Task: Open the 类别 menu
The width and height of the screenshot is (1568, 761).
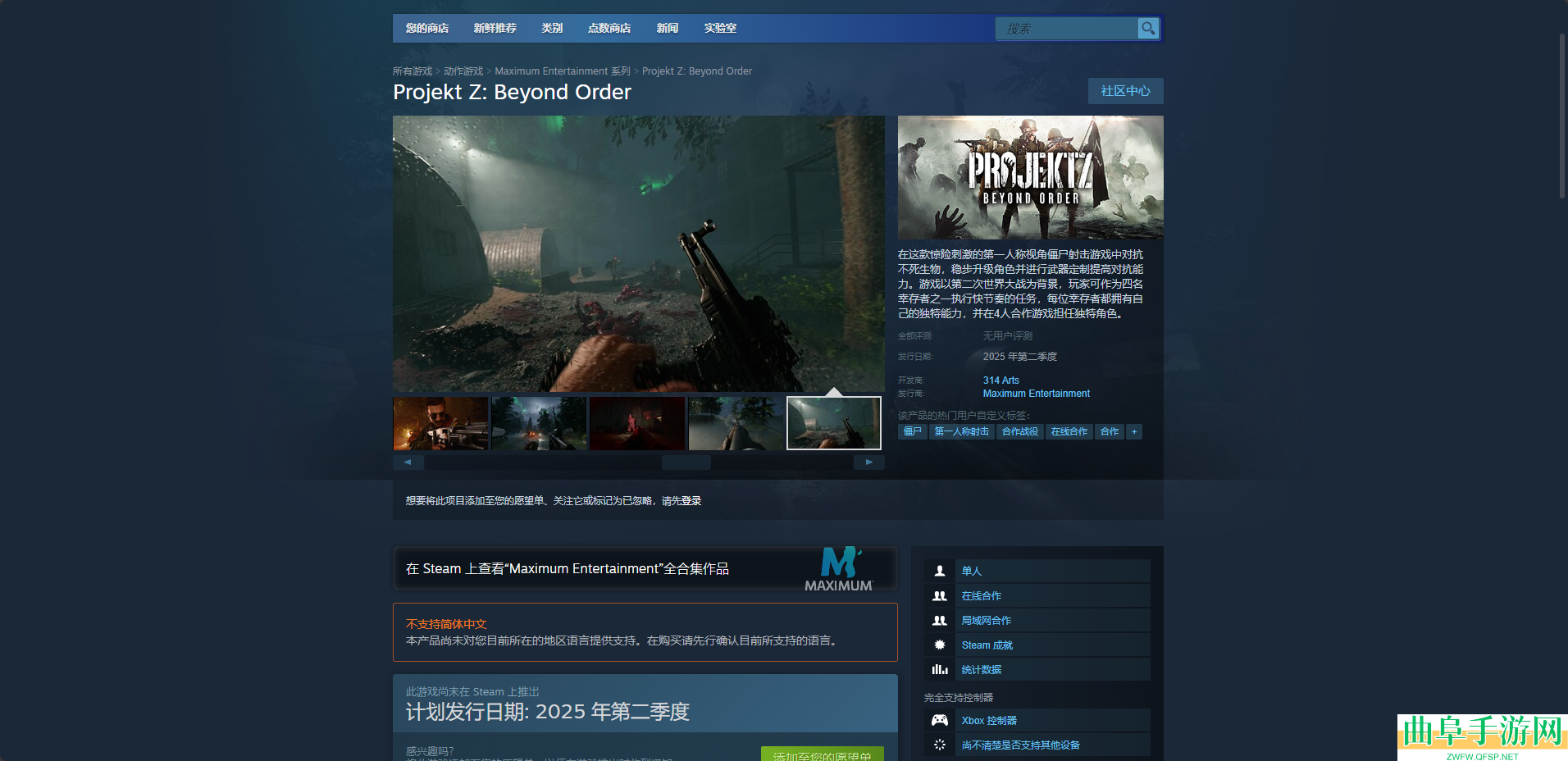Action: coord(552,29)
